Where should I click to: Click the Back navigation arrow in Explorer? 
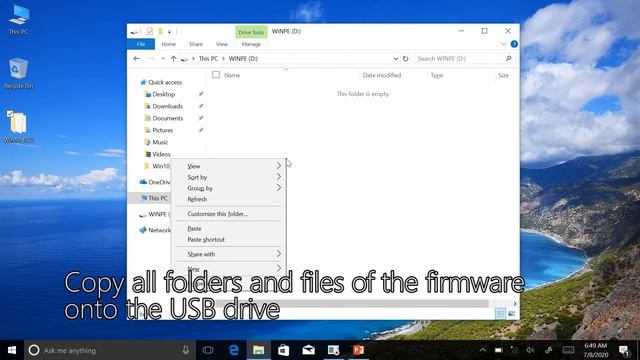coord(137,59)
